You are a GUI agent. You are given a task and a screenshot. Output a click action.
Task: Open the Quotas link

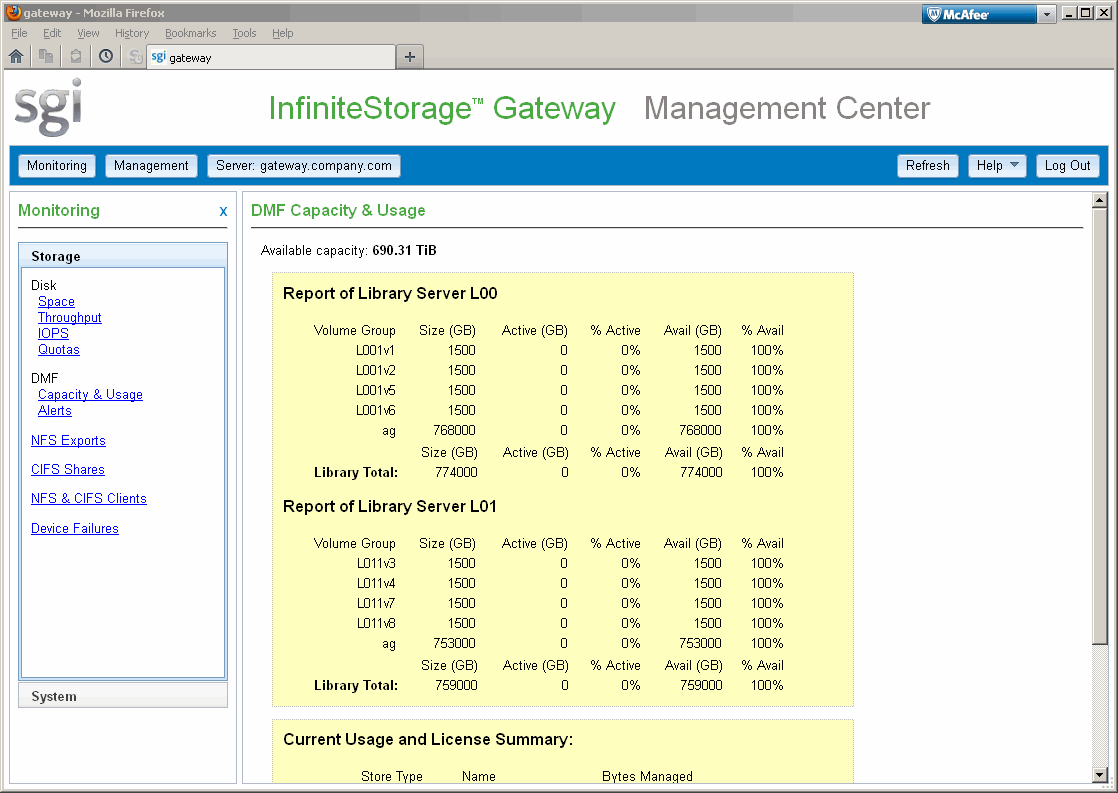[58, 349]
